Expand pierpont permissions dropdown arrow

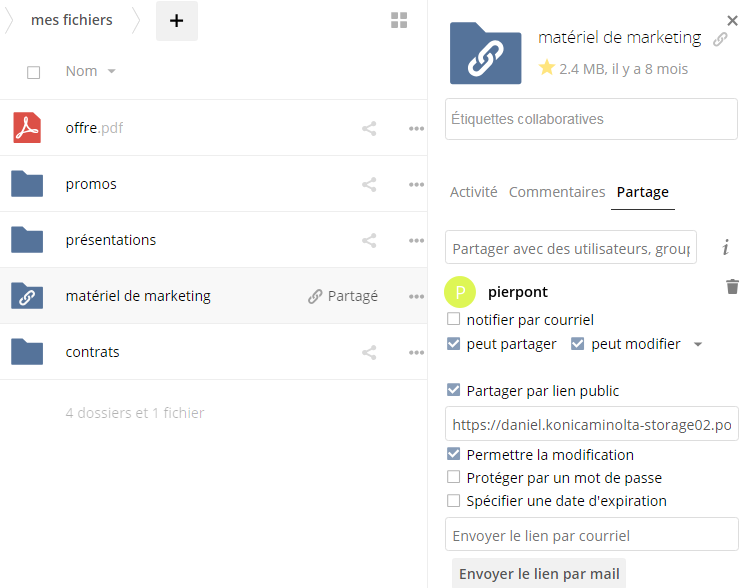(697, 345)
